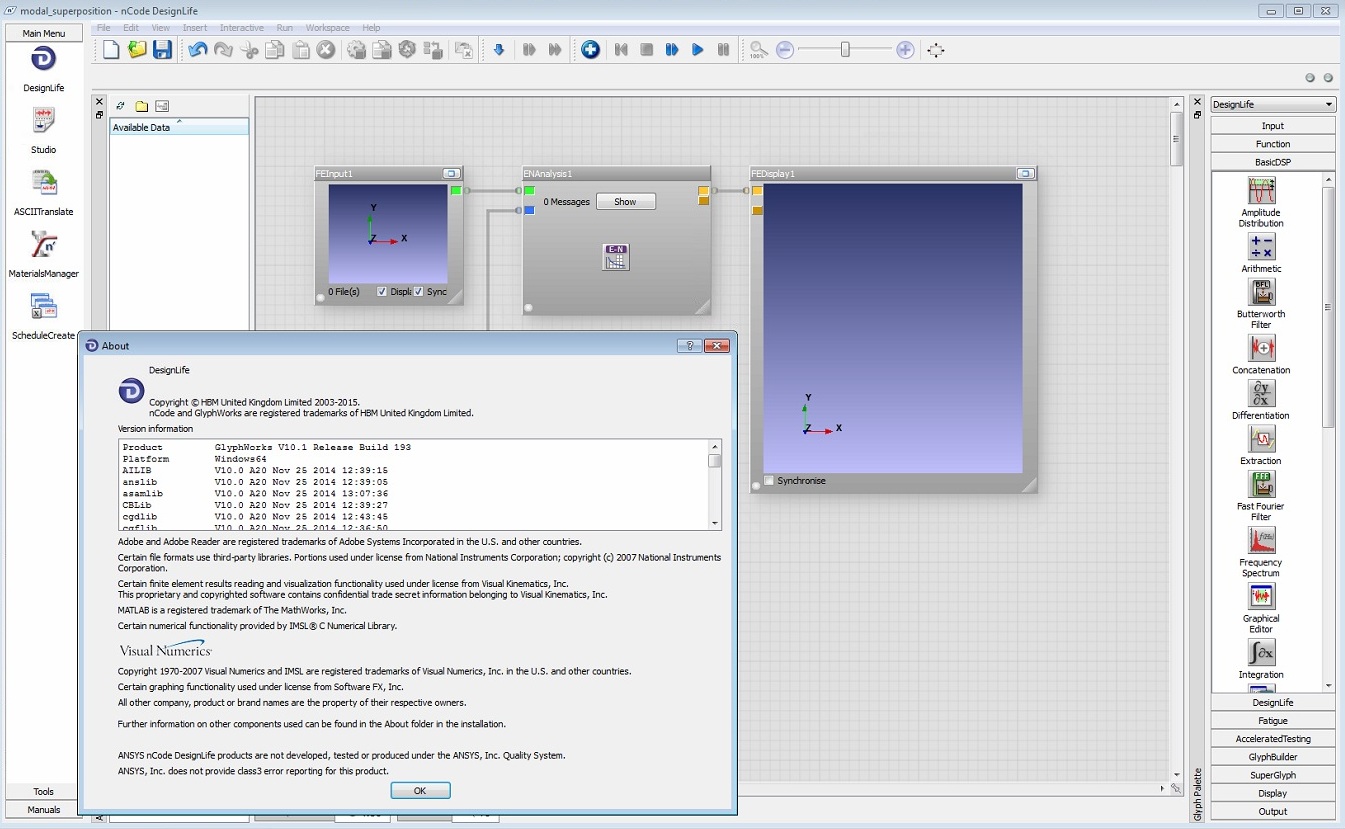Click the blue down-arrow toolbar icon

point(499,50)
